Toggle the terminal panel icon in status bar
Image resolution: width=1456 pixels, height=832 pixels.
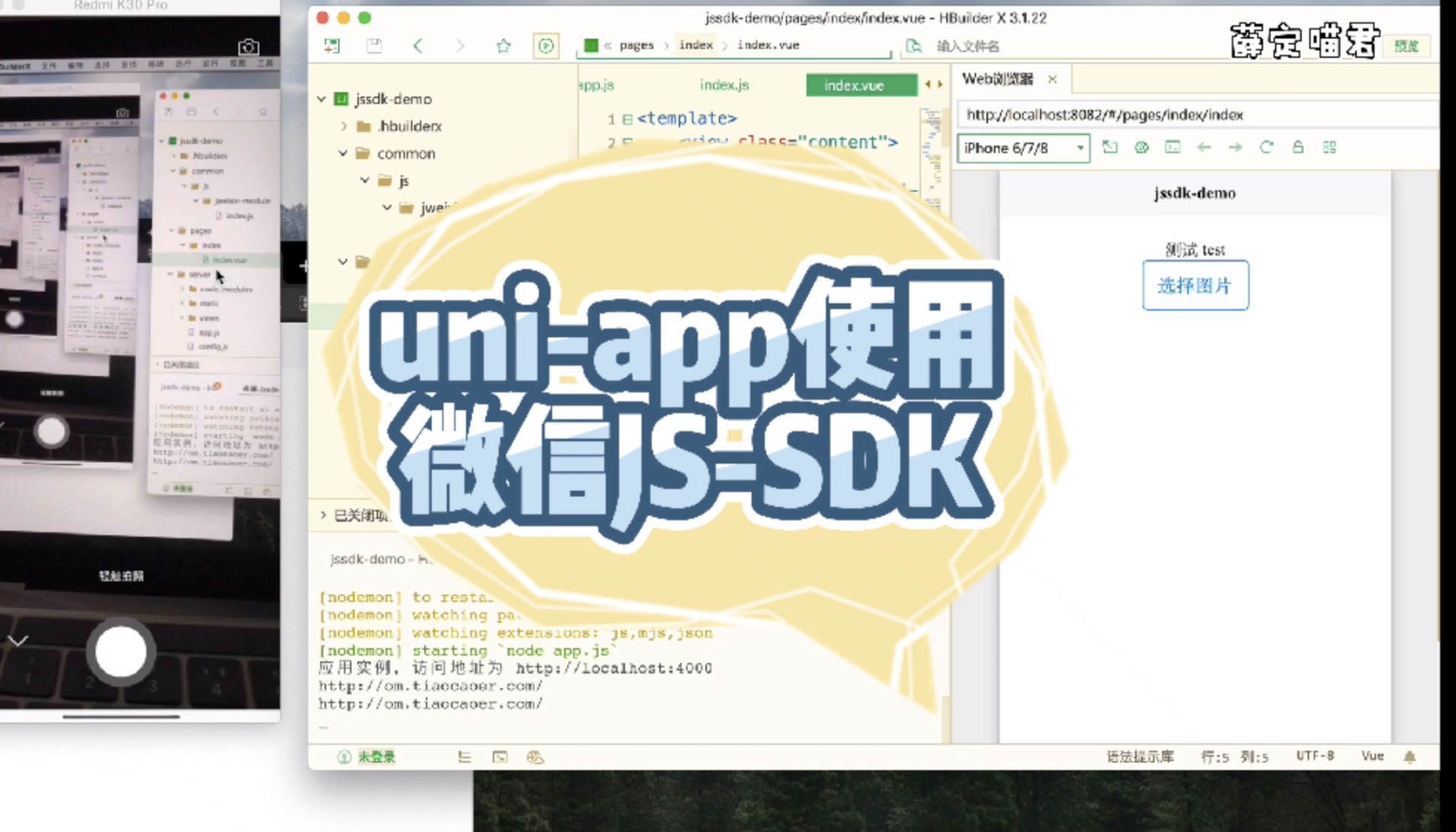coord(500,757)
